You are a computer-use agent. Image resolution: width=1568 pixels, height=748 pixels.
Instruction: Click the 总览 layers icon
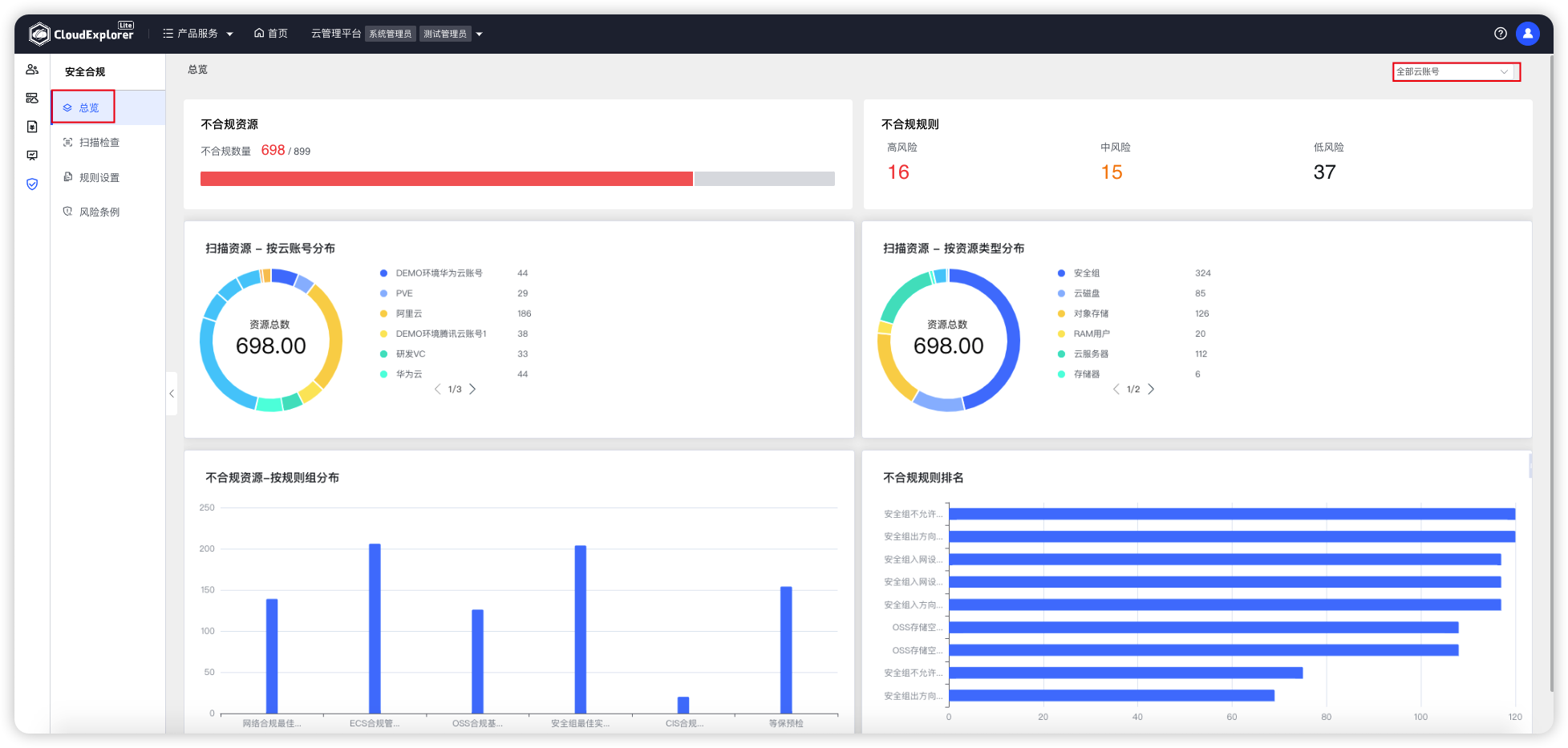67,107
